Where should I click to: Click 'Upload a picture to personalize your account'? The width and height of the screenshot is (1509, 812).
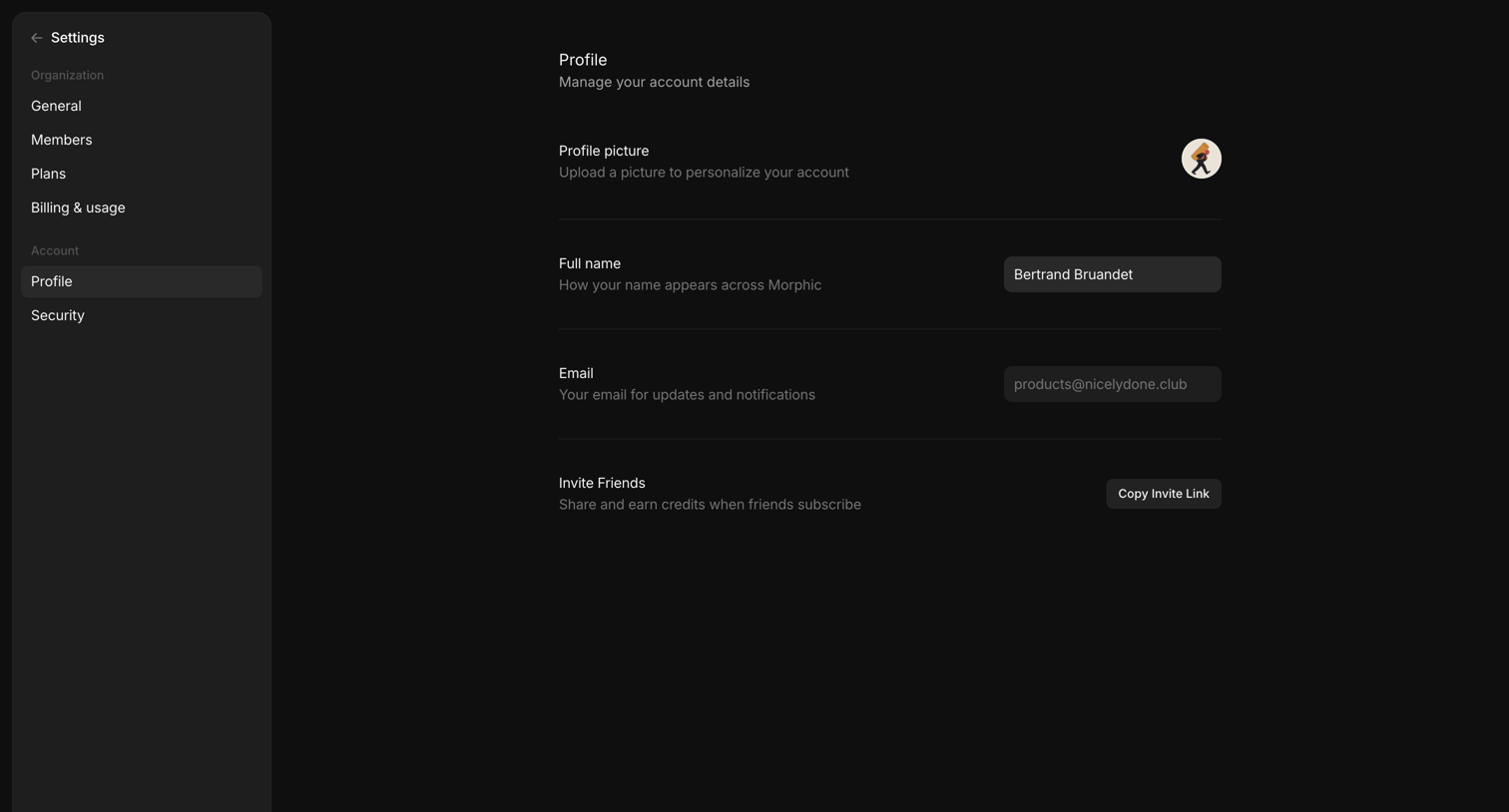tap(704, 173)
